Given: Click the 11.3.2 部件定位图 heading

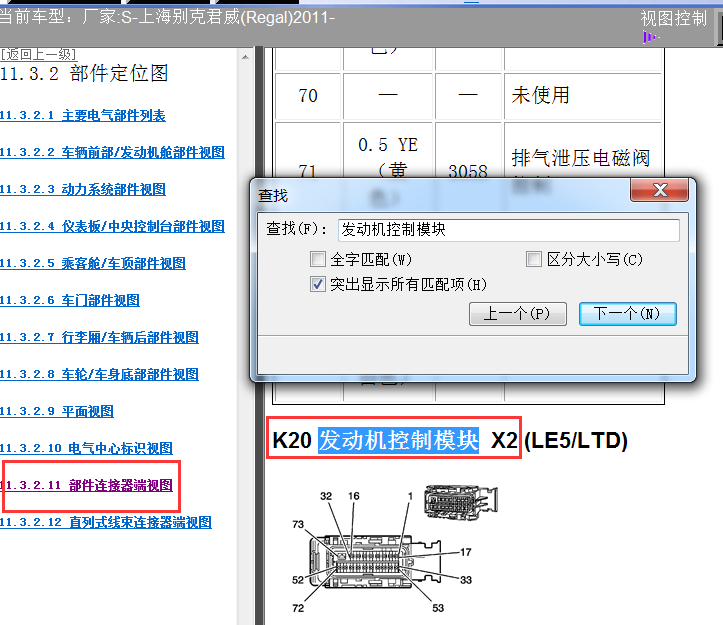Looking at the screenshot, I should (x=84, y=73).
